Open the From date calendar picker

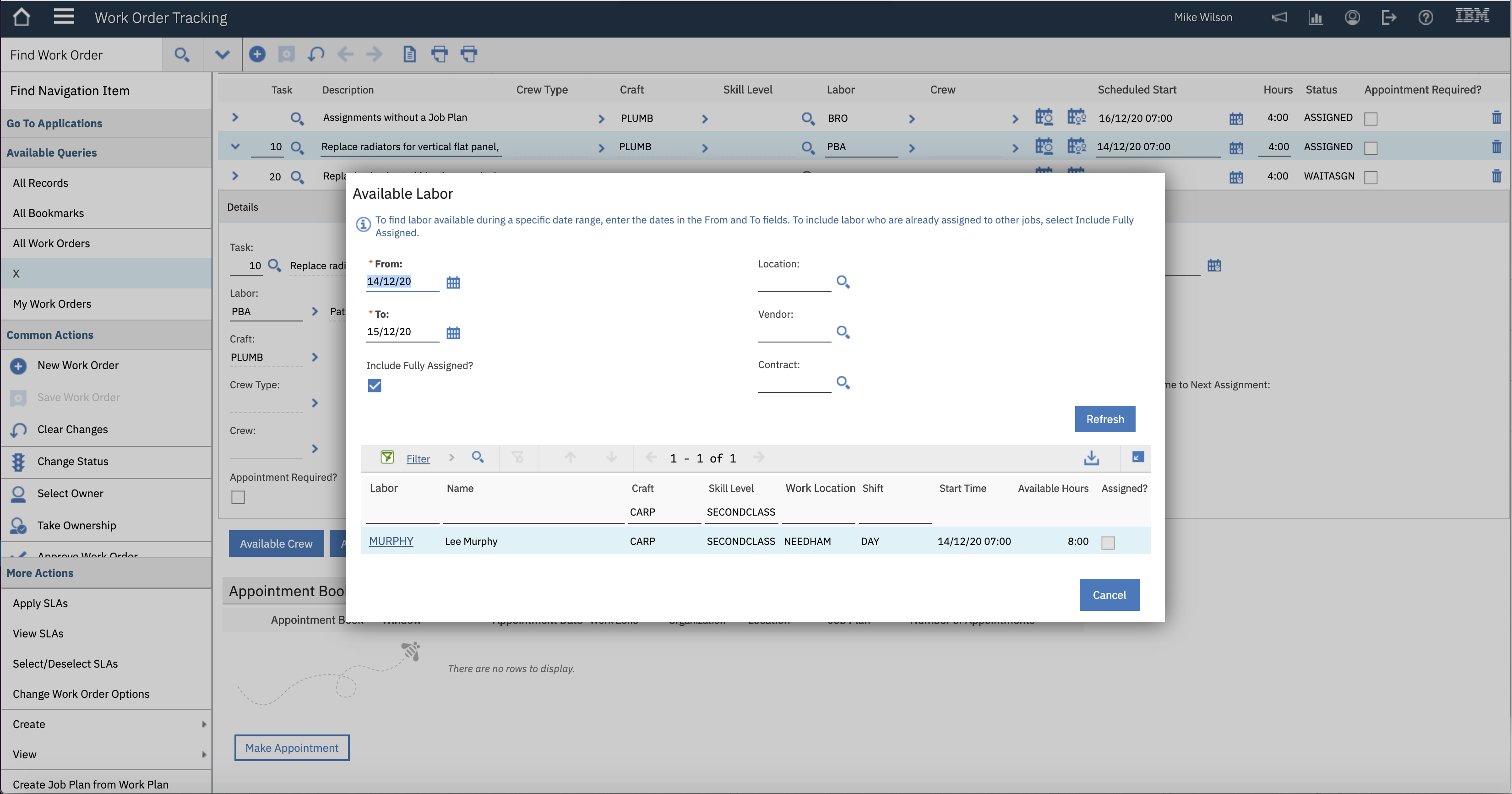pyautogui.click(x=452, y=282)
